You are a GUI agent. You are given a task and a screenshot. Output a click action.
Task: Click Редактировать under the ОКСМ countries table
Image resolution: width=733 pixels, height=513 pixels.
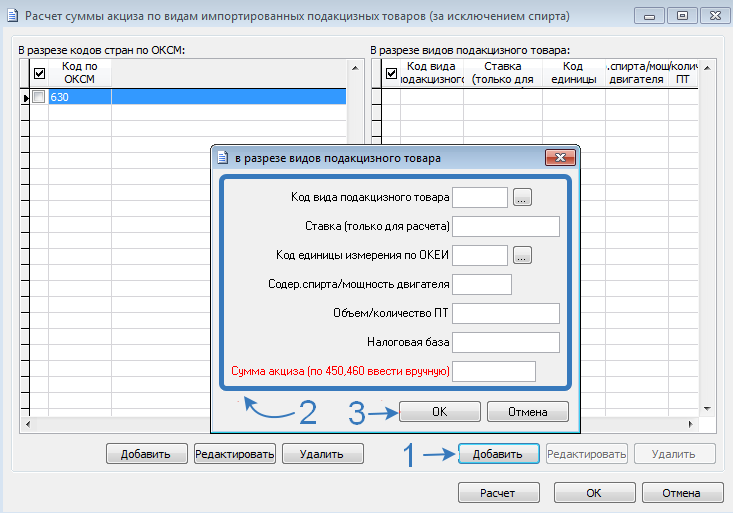[235, 454]
